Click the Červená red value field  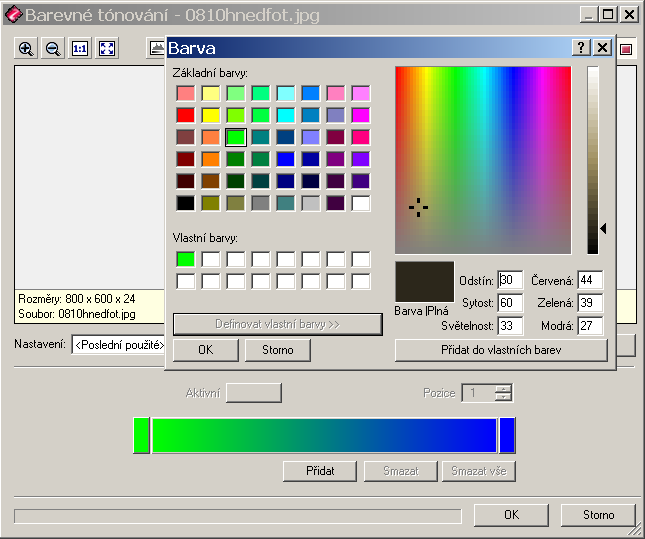tap(589, 280)
